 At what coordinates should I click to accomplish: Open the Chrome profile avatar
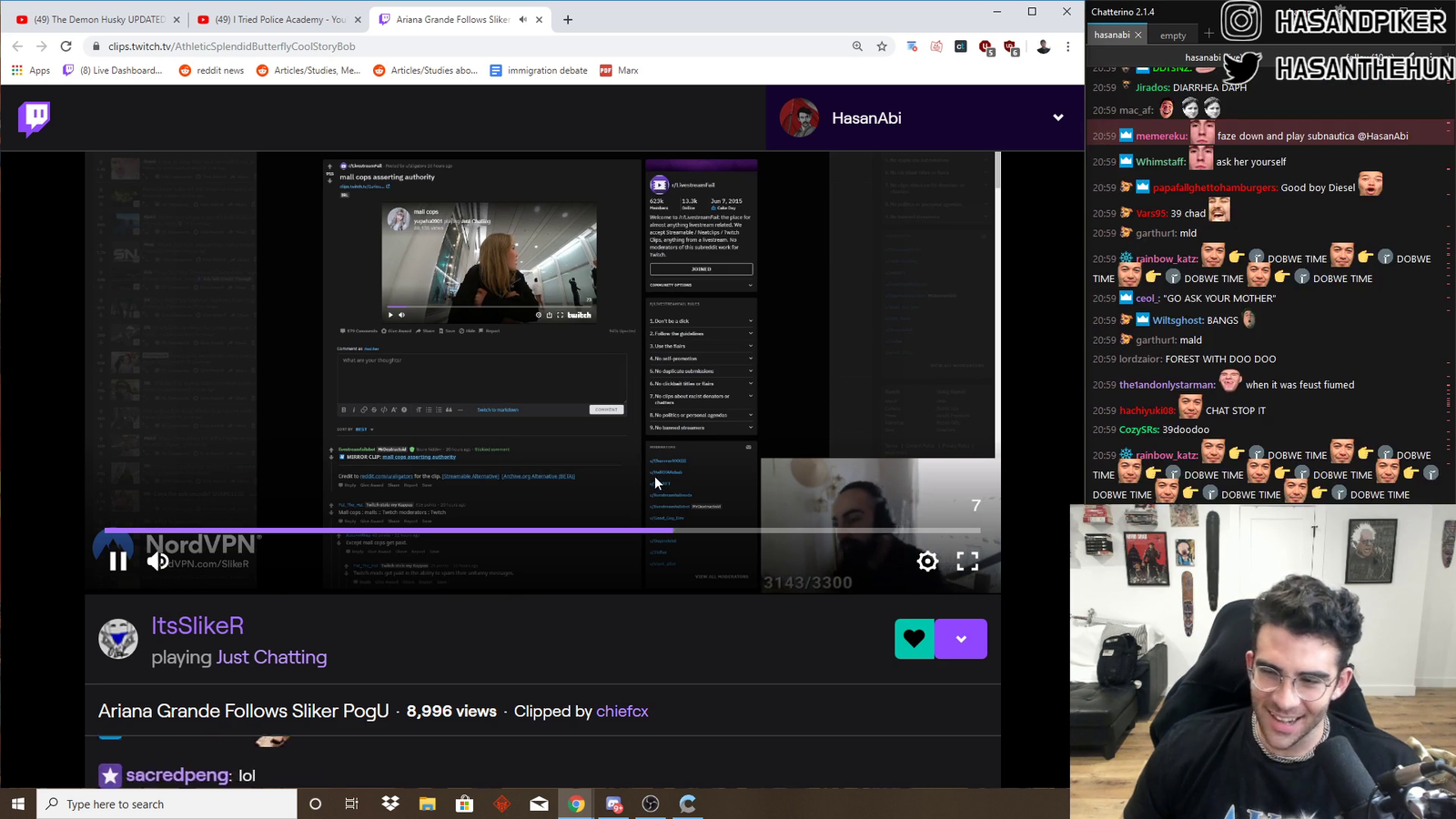click(x=1044, y=46)
